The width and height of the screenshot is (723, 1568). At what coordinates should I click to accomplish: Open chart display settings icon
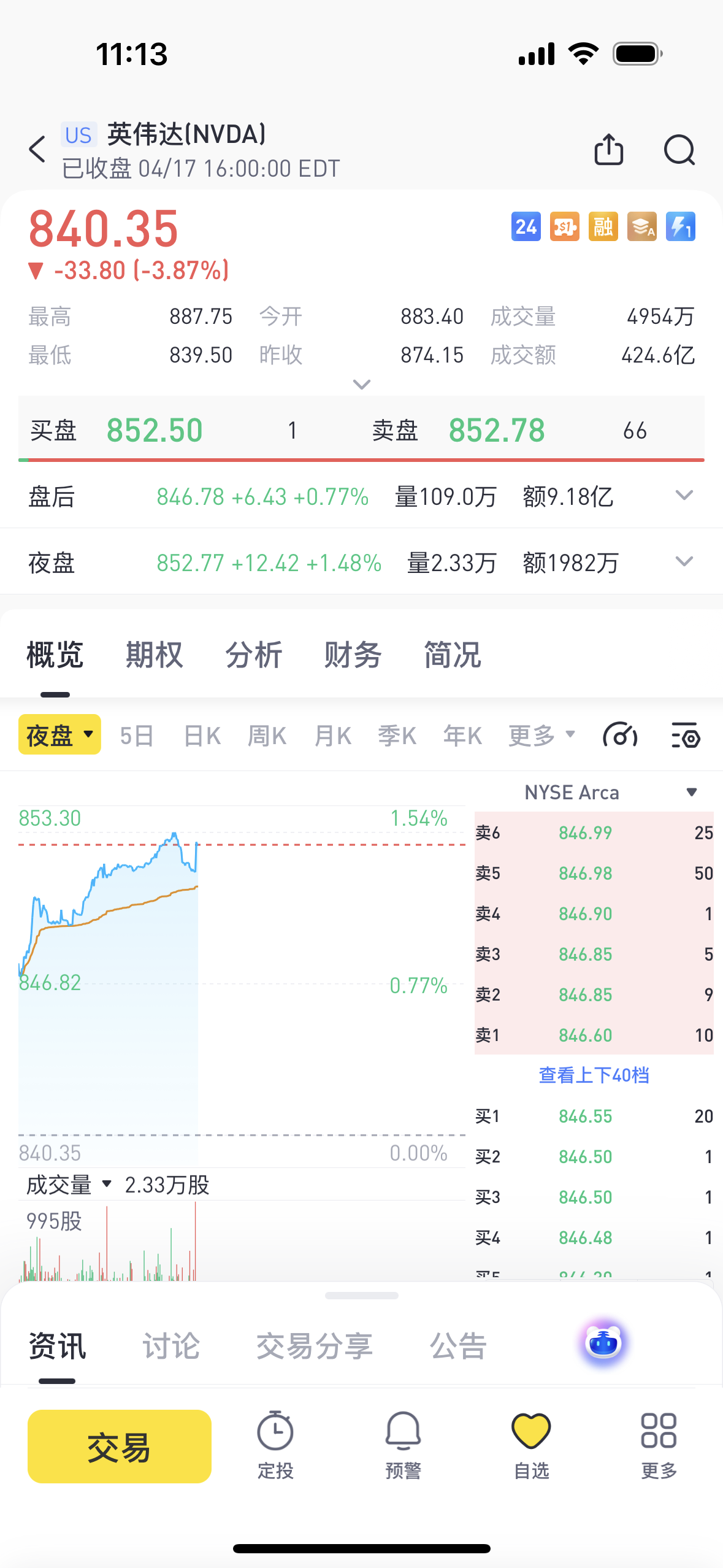[685, 735]
